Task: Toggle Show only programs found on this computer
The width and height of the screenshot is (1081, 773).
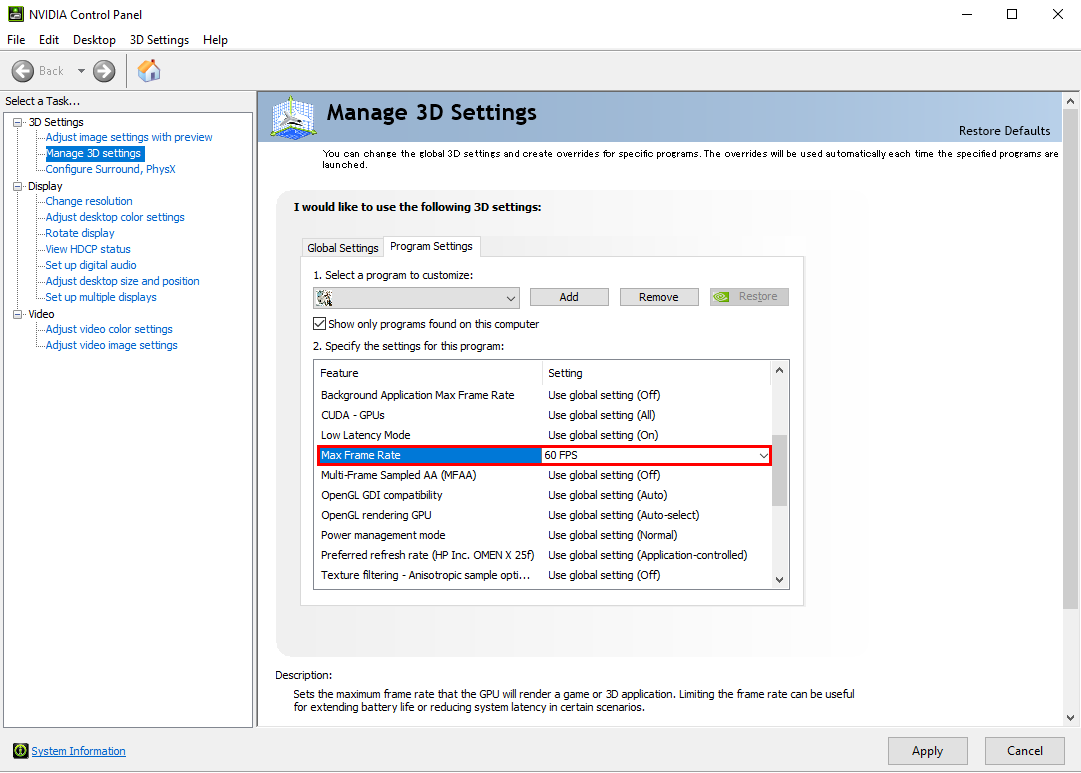Action: coord(319,323)
